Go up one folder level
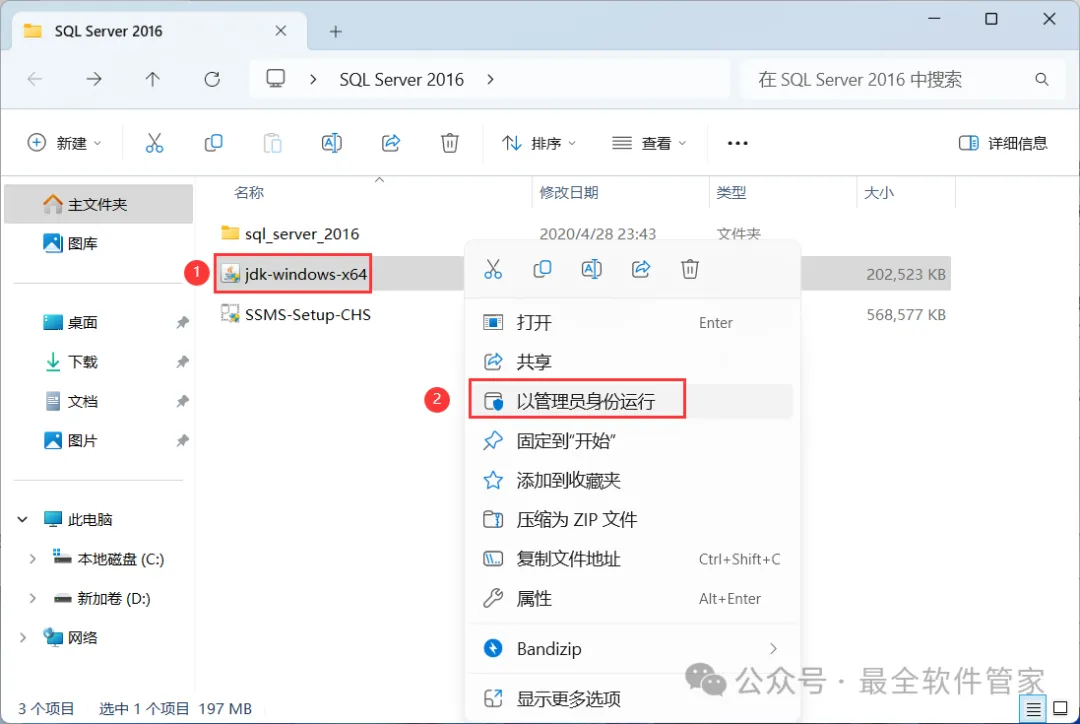Viewport: 1080px width, 724px height. point(152,80)
